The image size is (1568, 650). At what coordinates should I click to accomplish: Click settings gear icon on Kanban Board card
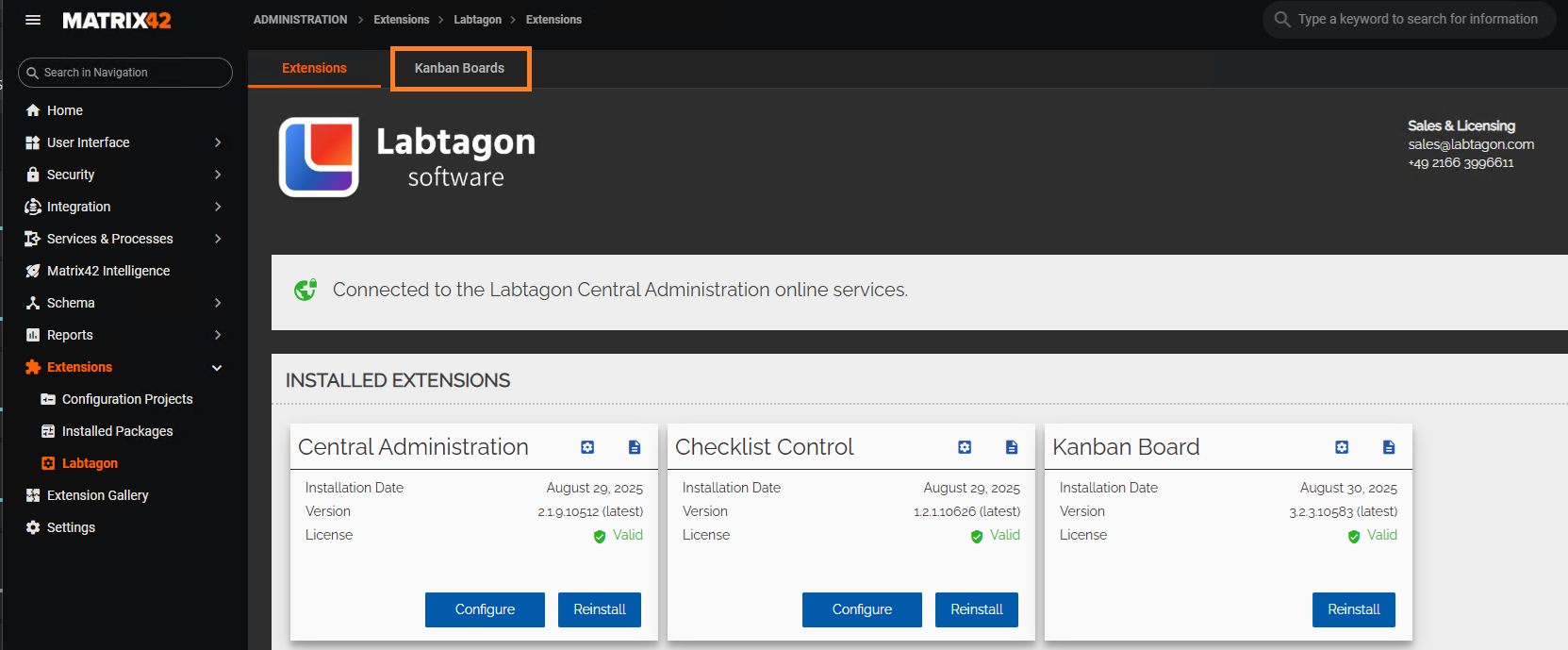point(1342,447)
